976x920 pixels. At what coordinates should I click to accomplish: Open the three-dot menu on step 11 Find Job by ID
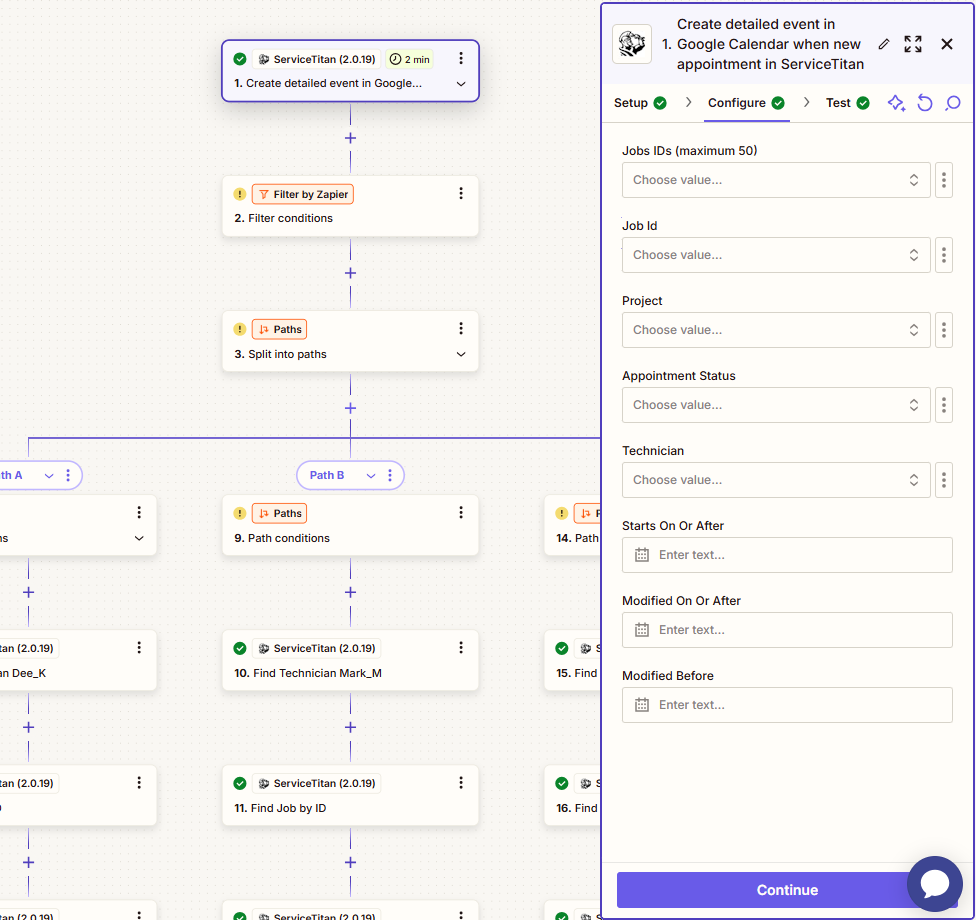[461, 782]
